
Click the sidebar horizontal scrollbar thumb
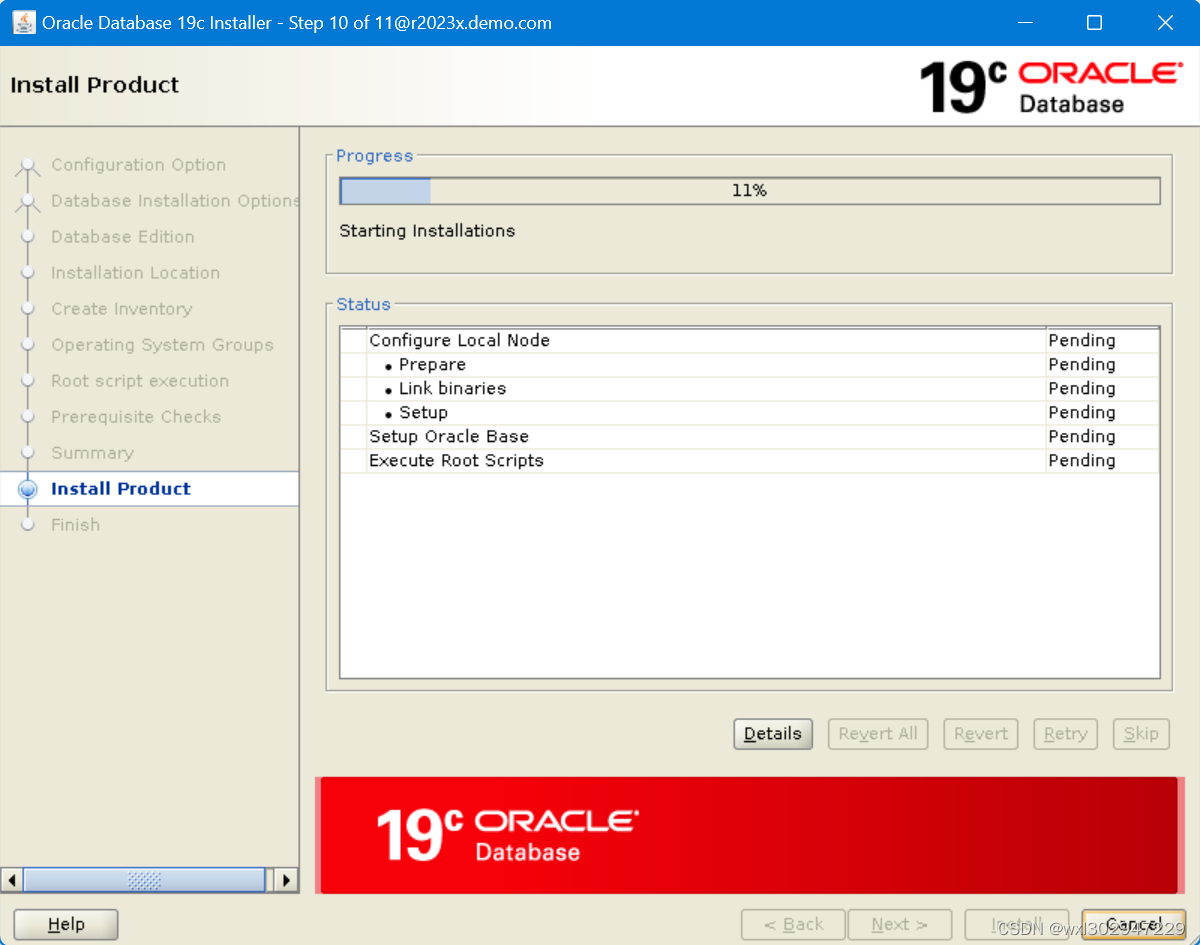pos(144,880)
